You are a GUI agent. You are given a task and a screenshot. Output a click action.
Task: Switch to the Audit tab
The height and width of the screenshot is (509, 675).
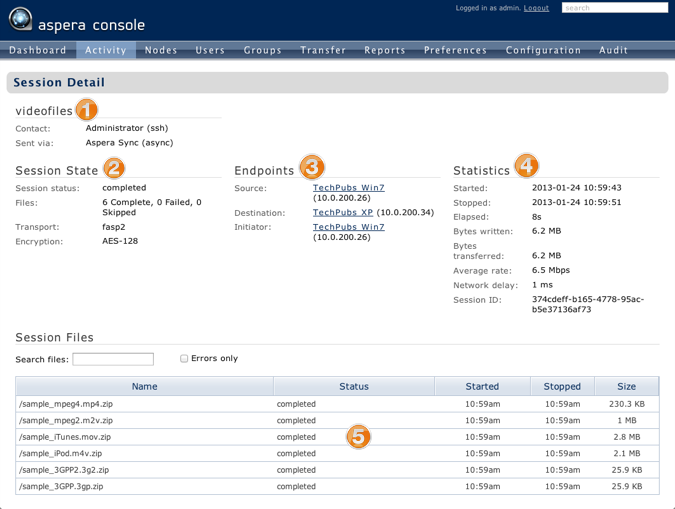click(x=613, y=50)
